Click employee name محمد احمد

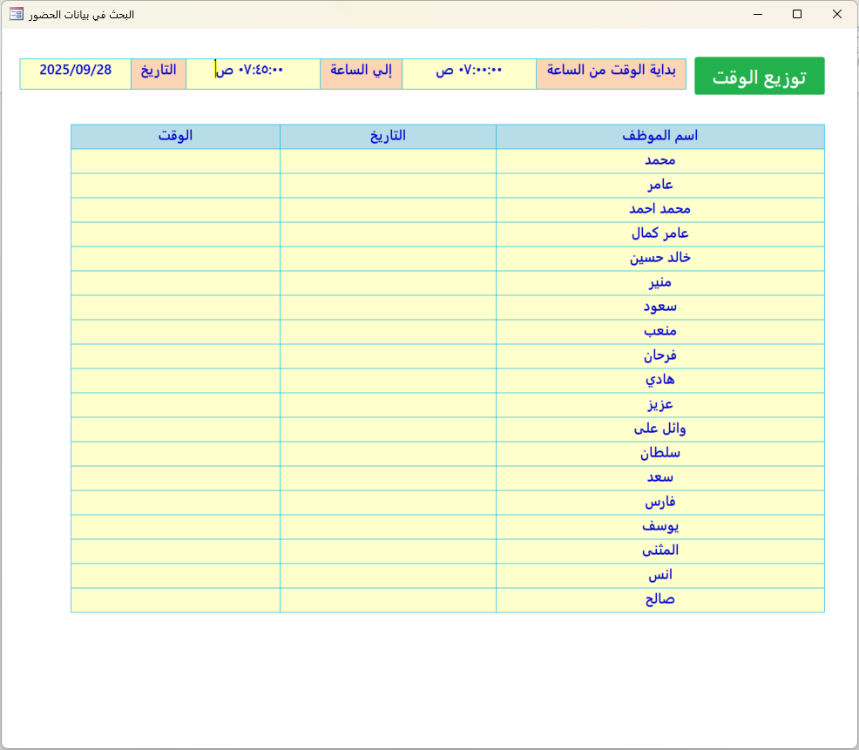coord(660,209)
